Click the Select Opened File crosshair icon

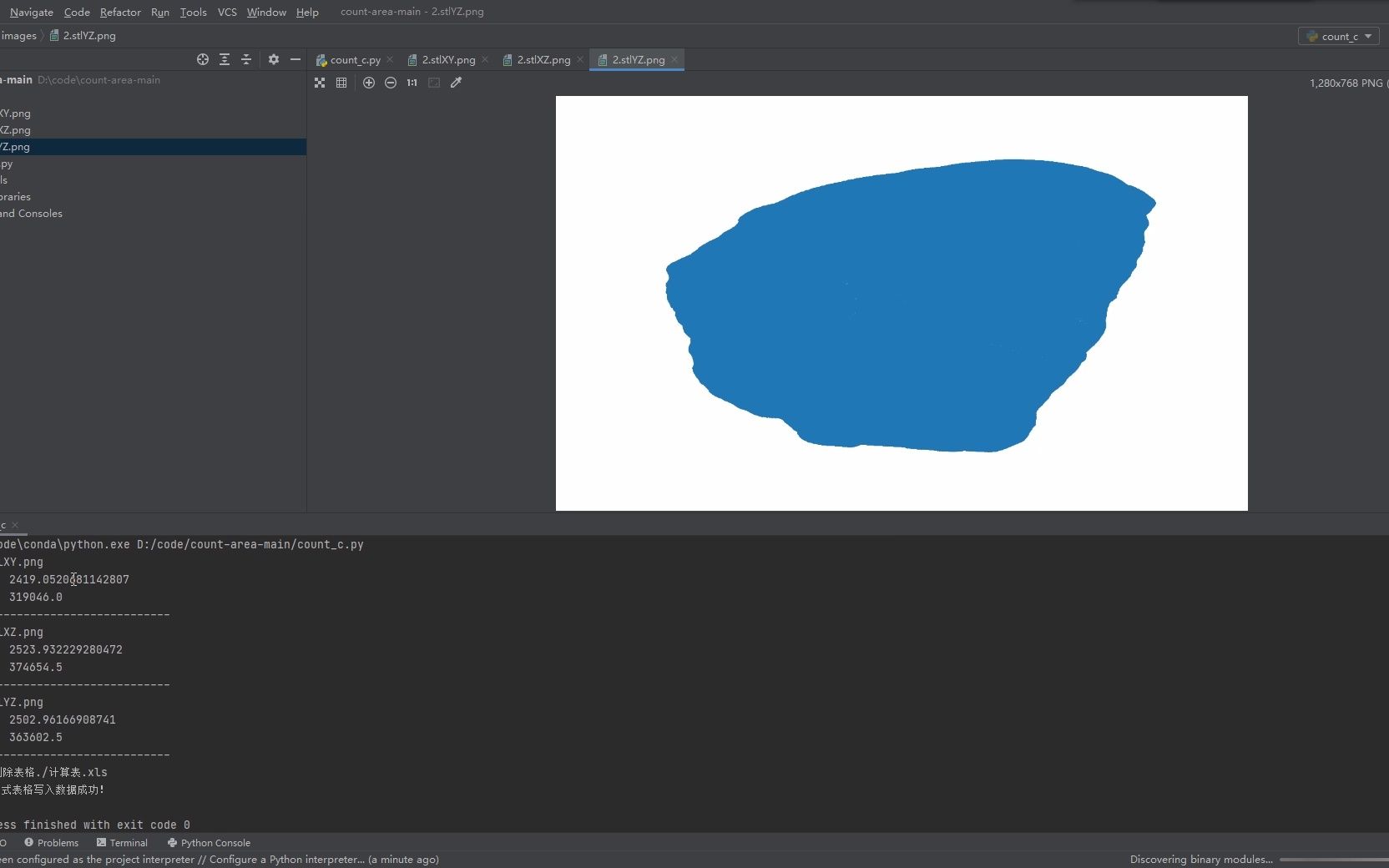tap(202, 59)
